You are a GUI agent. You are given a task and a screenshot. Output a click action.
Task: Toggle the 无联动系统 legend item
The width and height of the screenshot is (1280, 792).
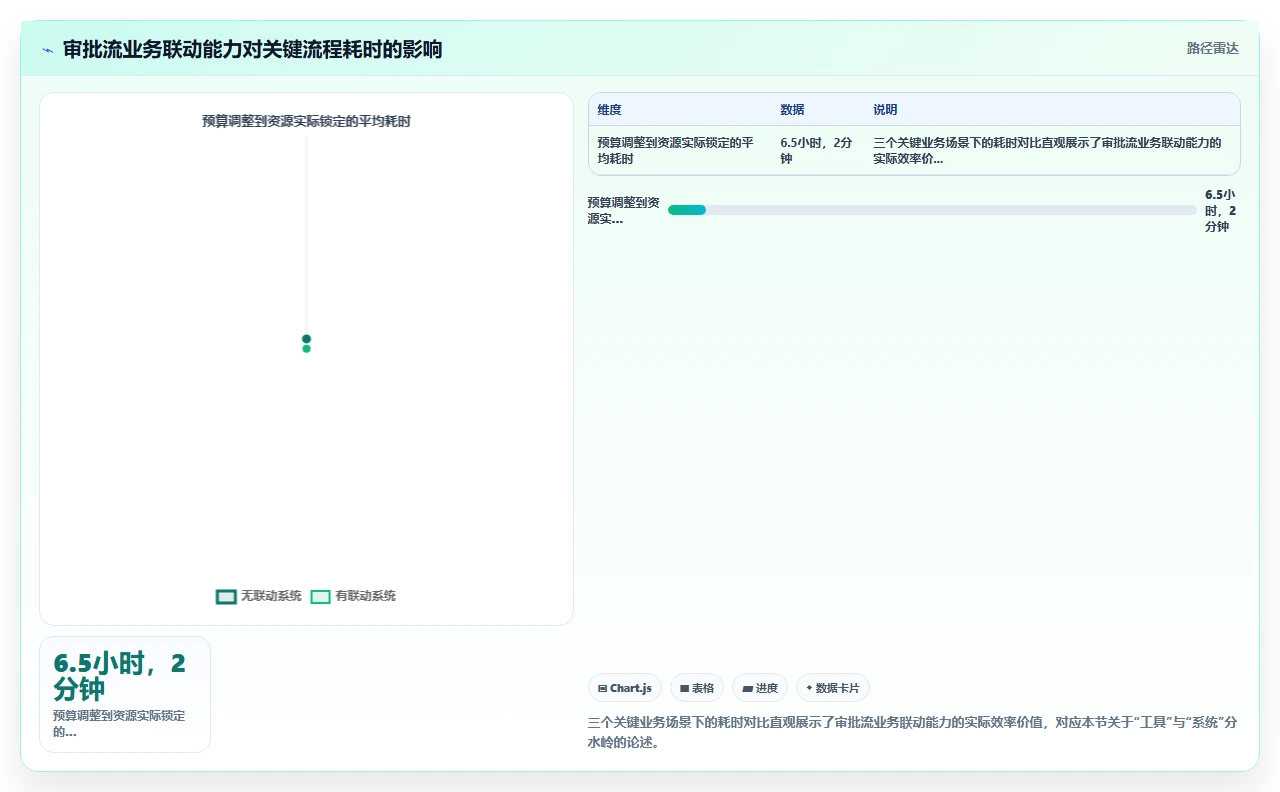pos(259,596)
